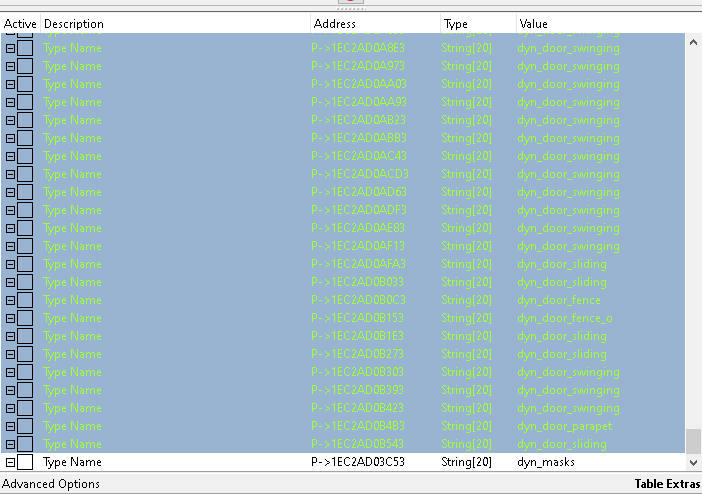Image resolution: width=702 pixels, height=494 pixels.
Task: Click the vertical scrollbar thumb
Action: tap(693, 441)
